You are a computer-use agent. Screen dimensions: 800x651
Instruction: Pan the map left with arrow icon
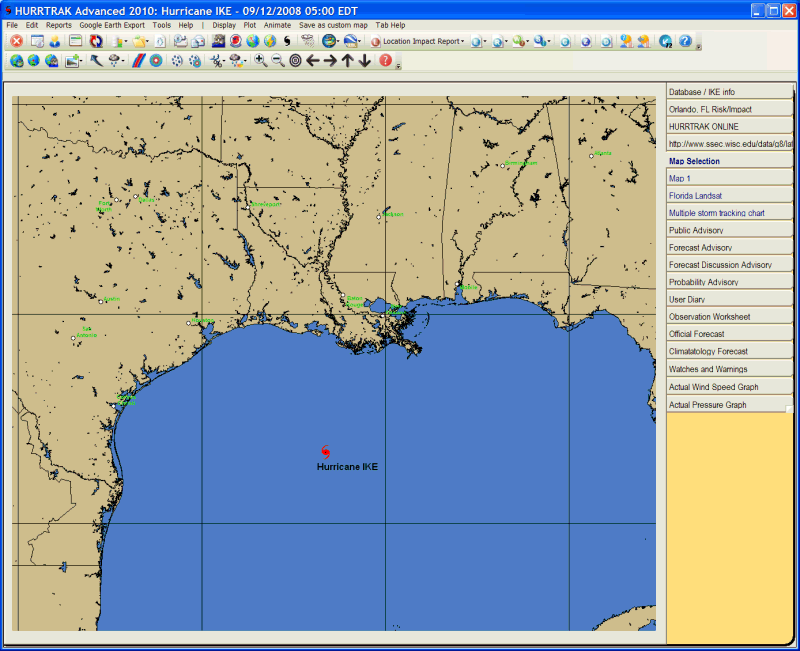313,61
